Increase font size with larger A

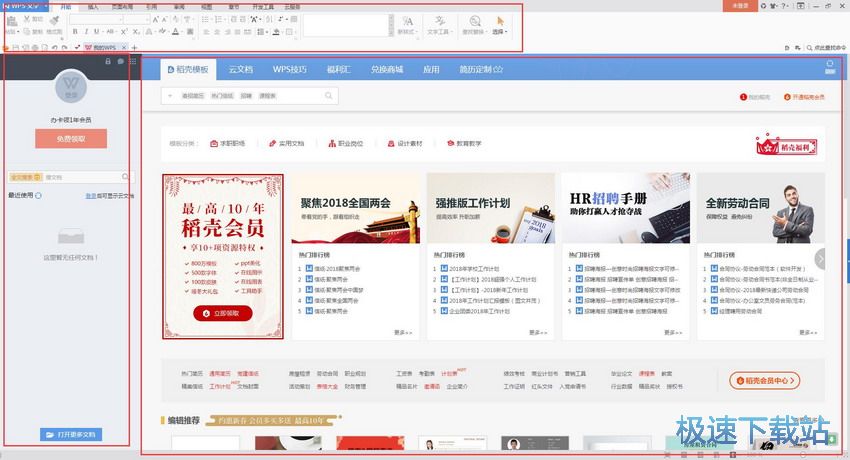tap(155, 20)
